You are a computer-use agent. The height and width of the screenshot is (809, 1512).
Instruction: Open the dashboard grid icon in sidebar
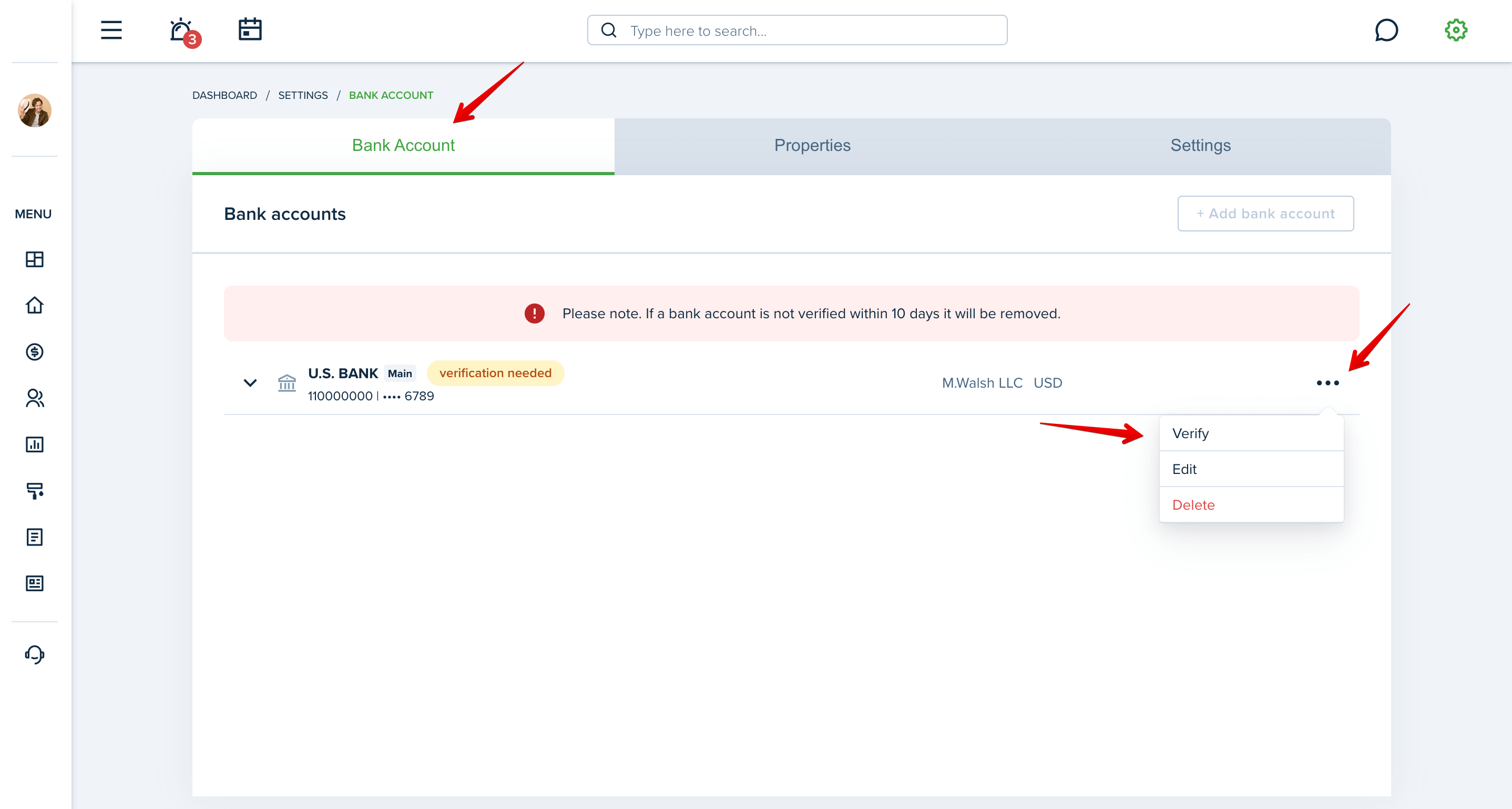(x=35, y=259)
